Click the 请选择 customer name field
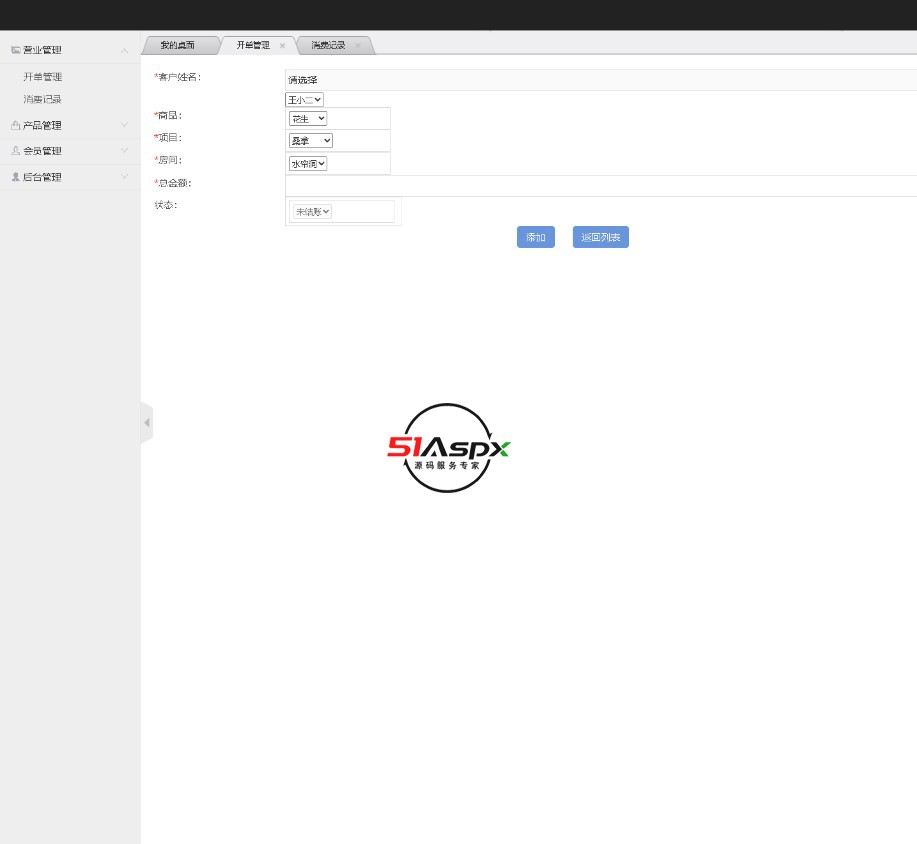This screenshot has width=917, height=844. 601,80
